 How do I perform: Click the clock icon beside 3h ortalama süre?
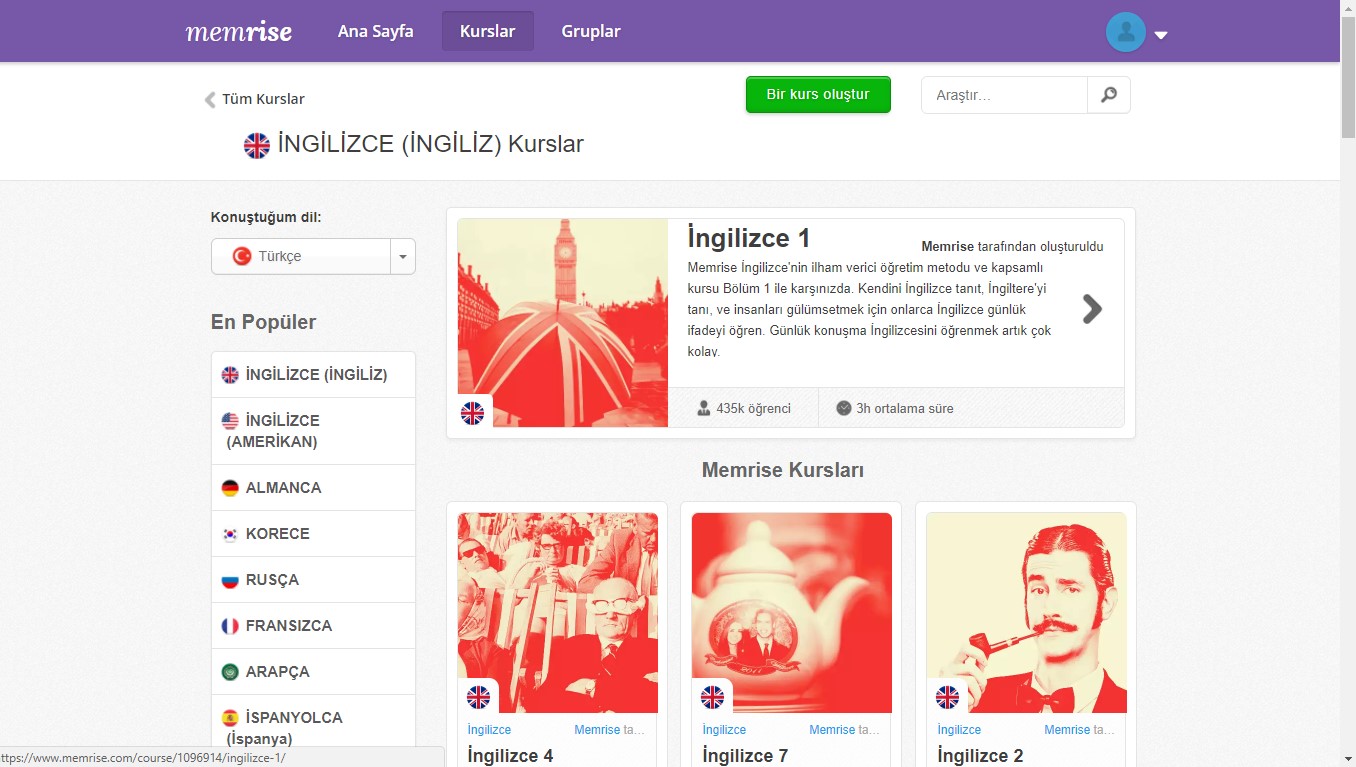click(x=844, y=408)
